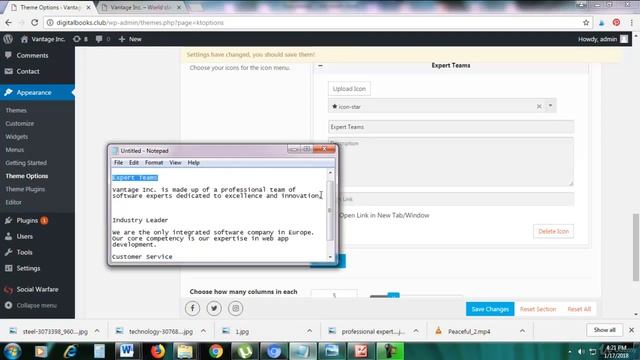Open Notepad Help menu
Image resolution: width=640 pixels, height=360 pixels.
193,162
